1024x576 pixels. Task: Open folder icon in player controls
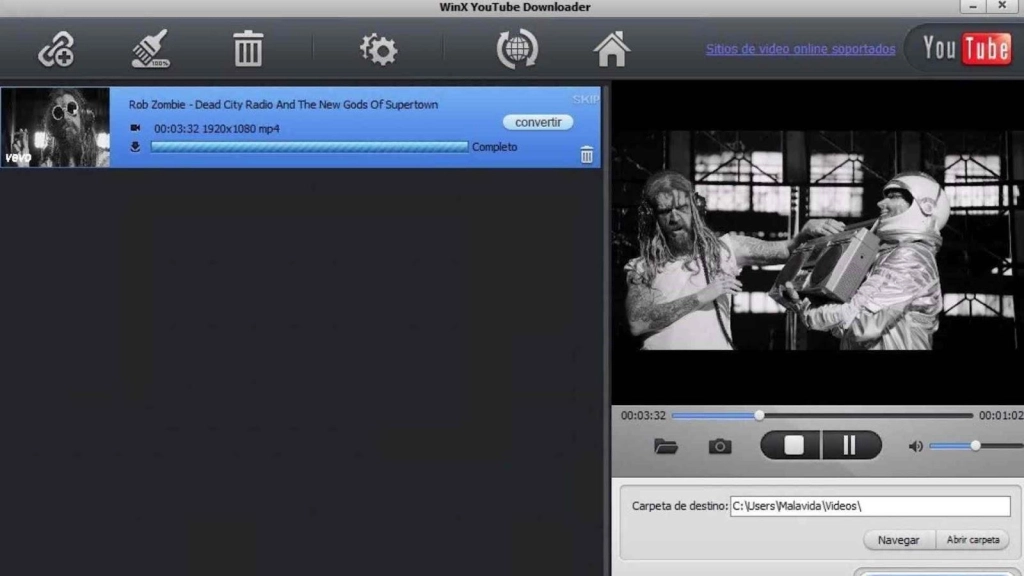coord(665,446)
